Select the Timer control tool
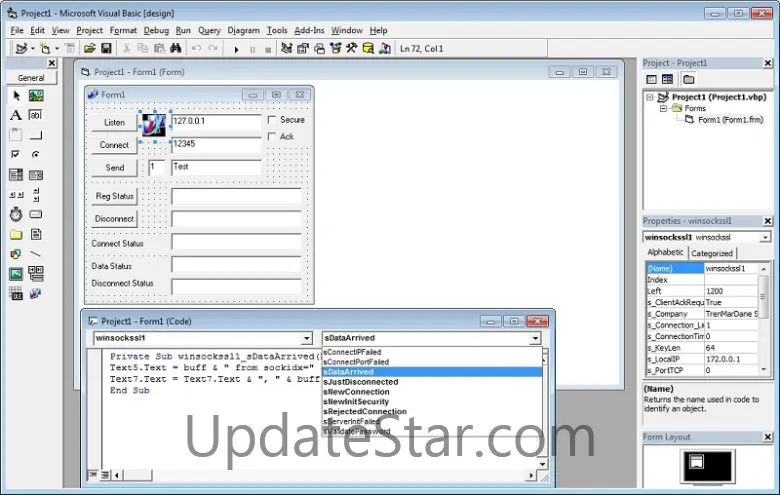 (16, 214)
